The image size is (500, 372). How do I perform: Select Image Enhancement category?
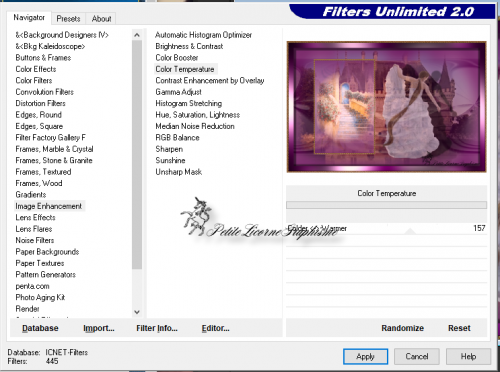tap(49, 206)
